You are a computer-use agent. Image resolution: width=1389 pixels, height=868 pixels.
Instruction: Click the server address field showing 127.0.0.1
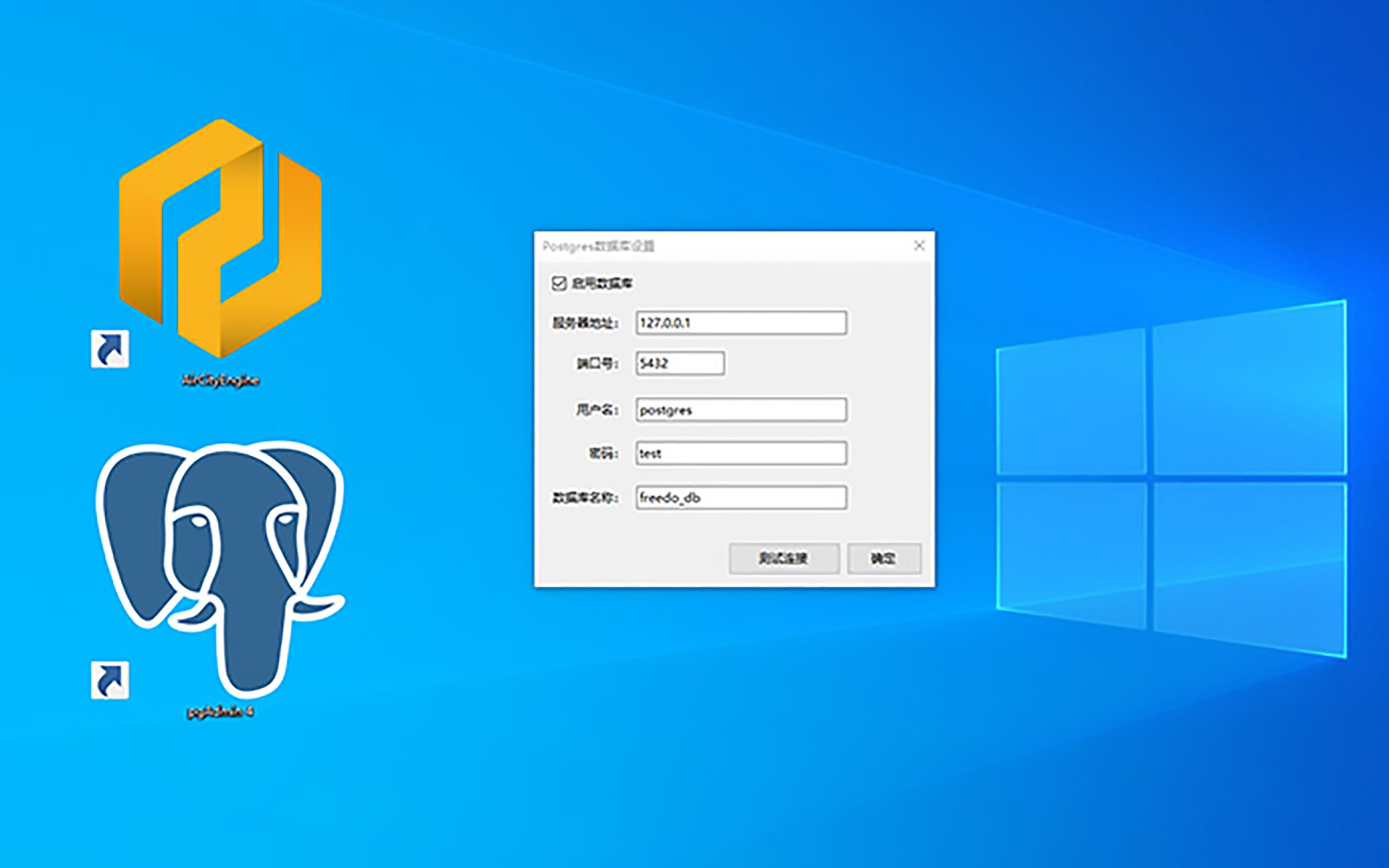pyautogui.click(x=741, y=322)
